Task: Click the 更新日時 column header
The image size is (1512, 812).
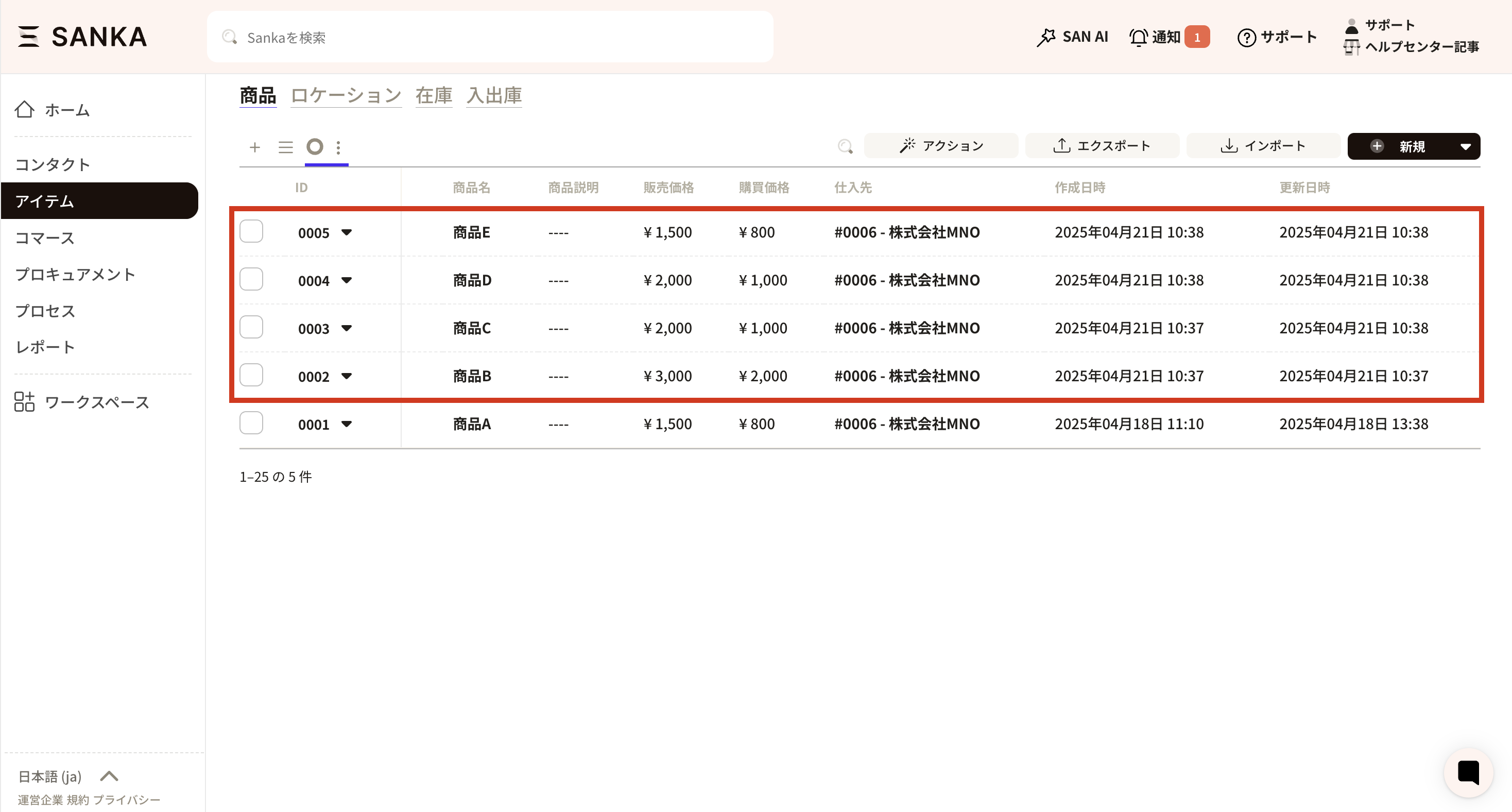Action: coord(1304,188)
